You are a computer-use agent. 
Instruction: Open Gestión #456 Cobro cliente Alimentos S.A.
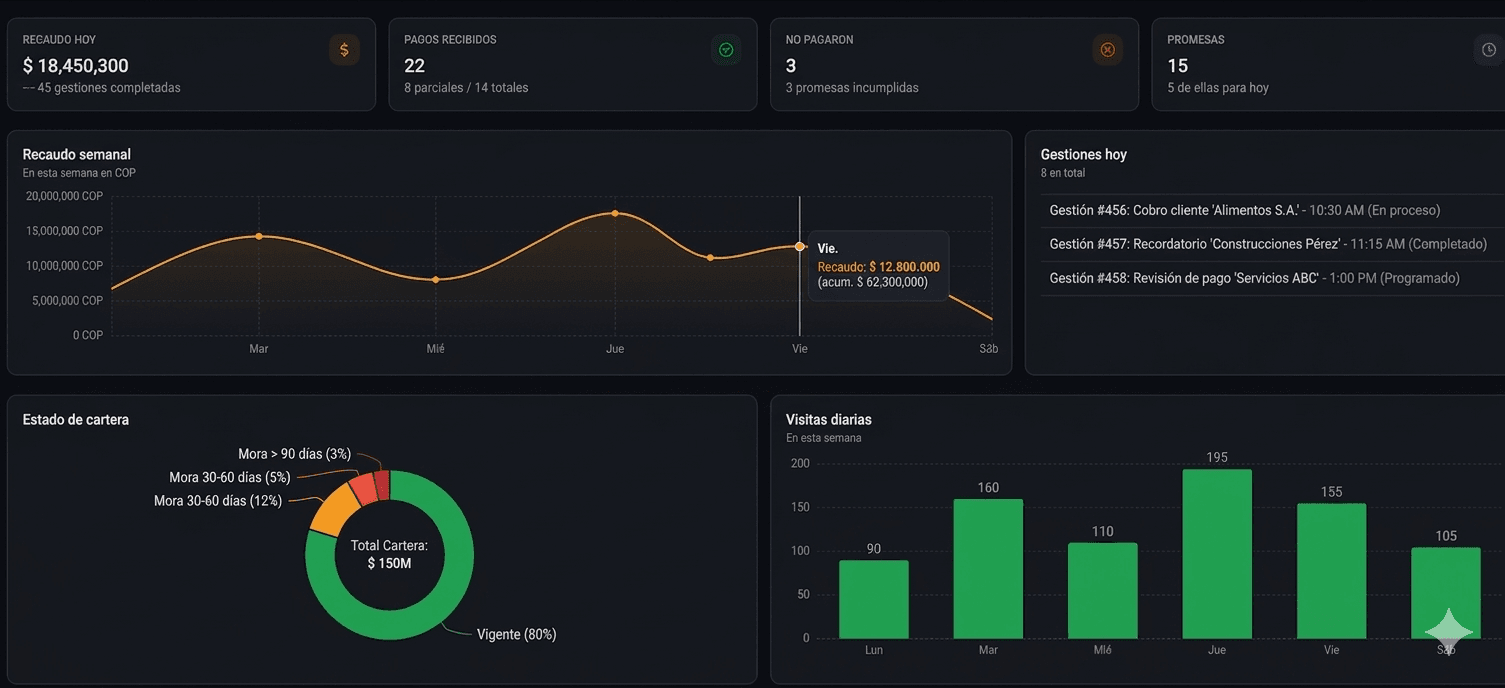coord(1244,210)
